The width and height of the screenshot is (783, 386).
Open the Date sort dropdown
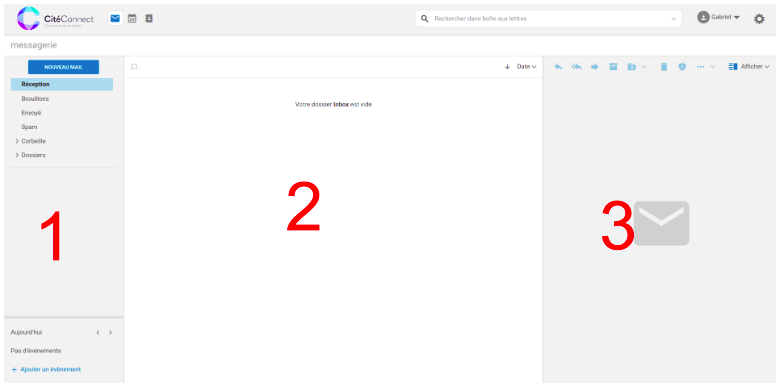click(x=526, y=67)
